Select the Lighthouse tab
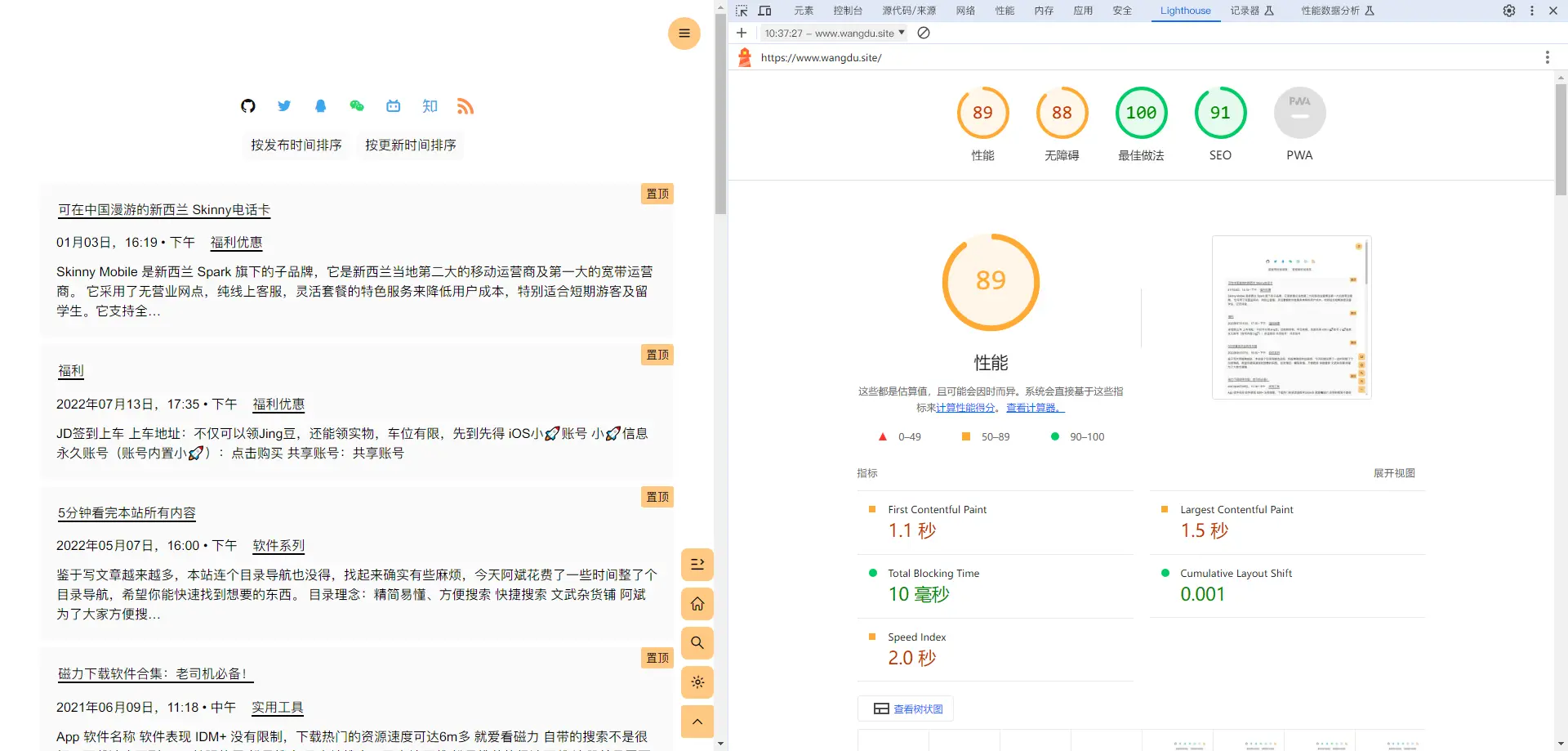Screen dimensions: 1568x751 (1185, 11)
